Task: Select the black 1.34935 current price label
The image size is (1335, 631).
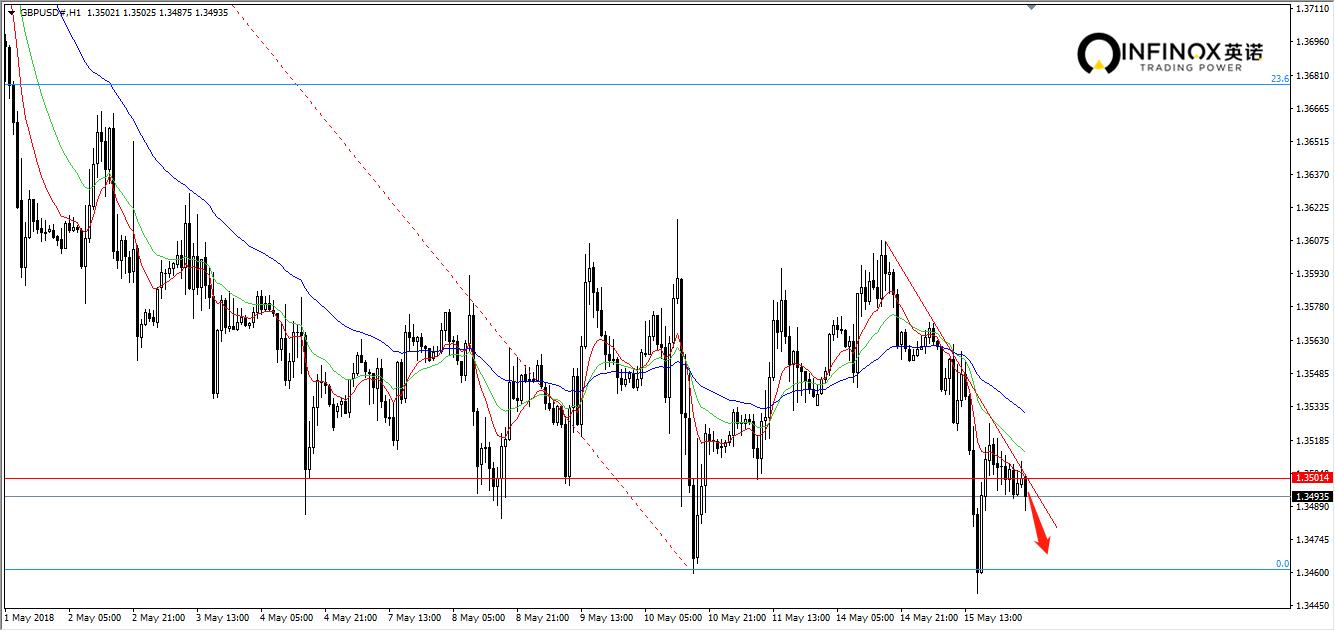Action: [x=1312, y=496]
